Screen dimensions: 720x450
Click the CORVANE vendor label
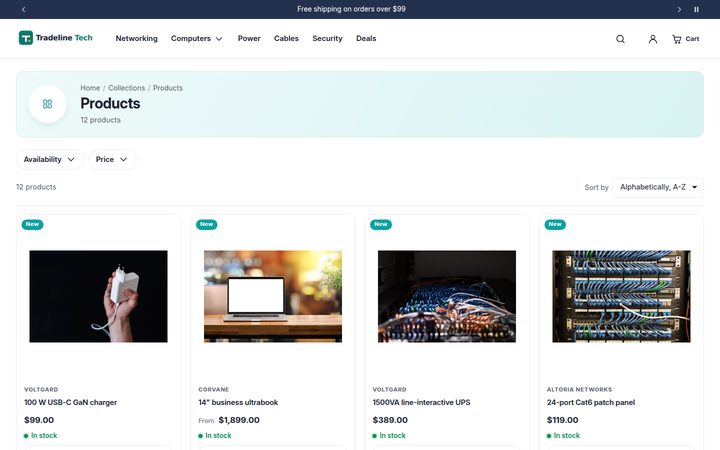point(214,389)
